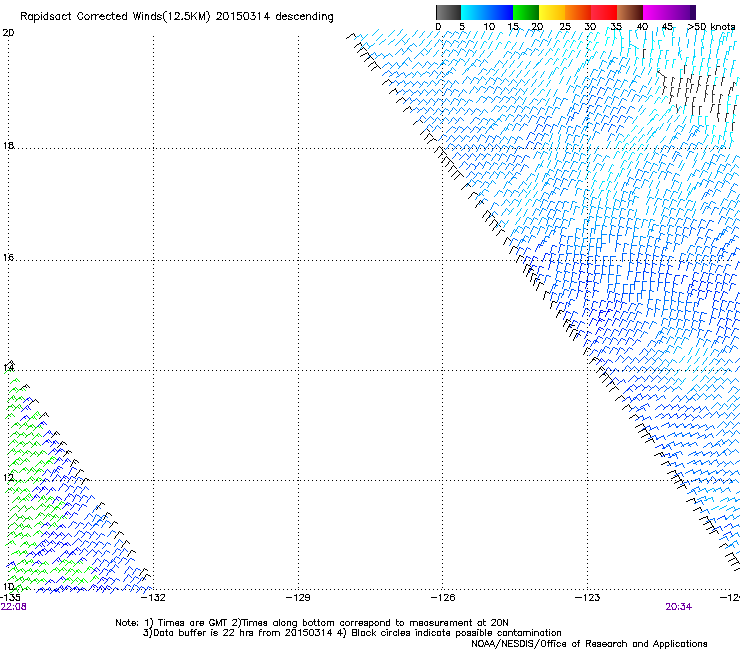Viewport: 740px width, 650px height.
Task: Click the -135 longitude axis label
Action: point(10,598)
